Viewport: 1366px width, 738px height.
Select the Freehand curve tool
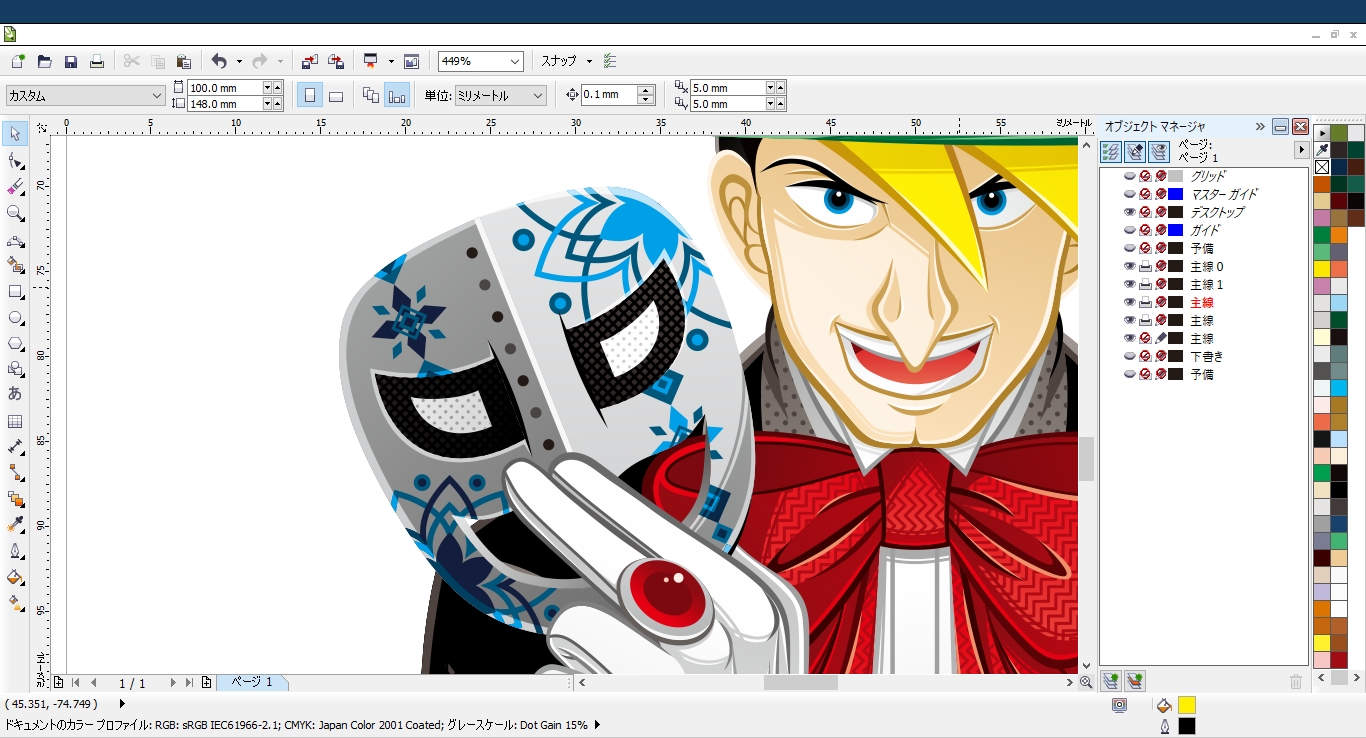[15, 240]
